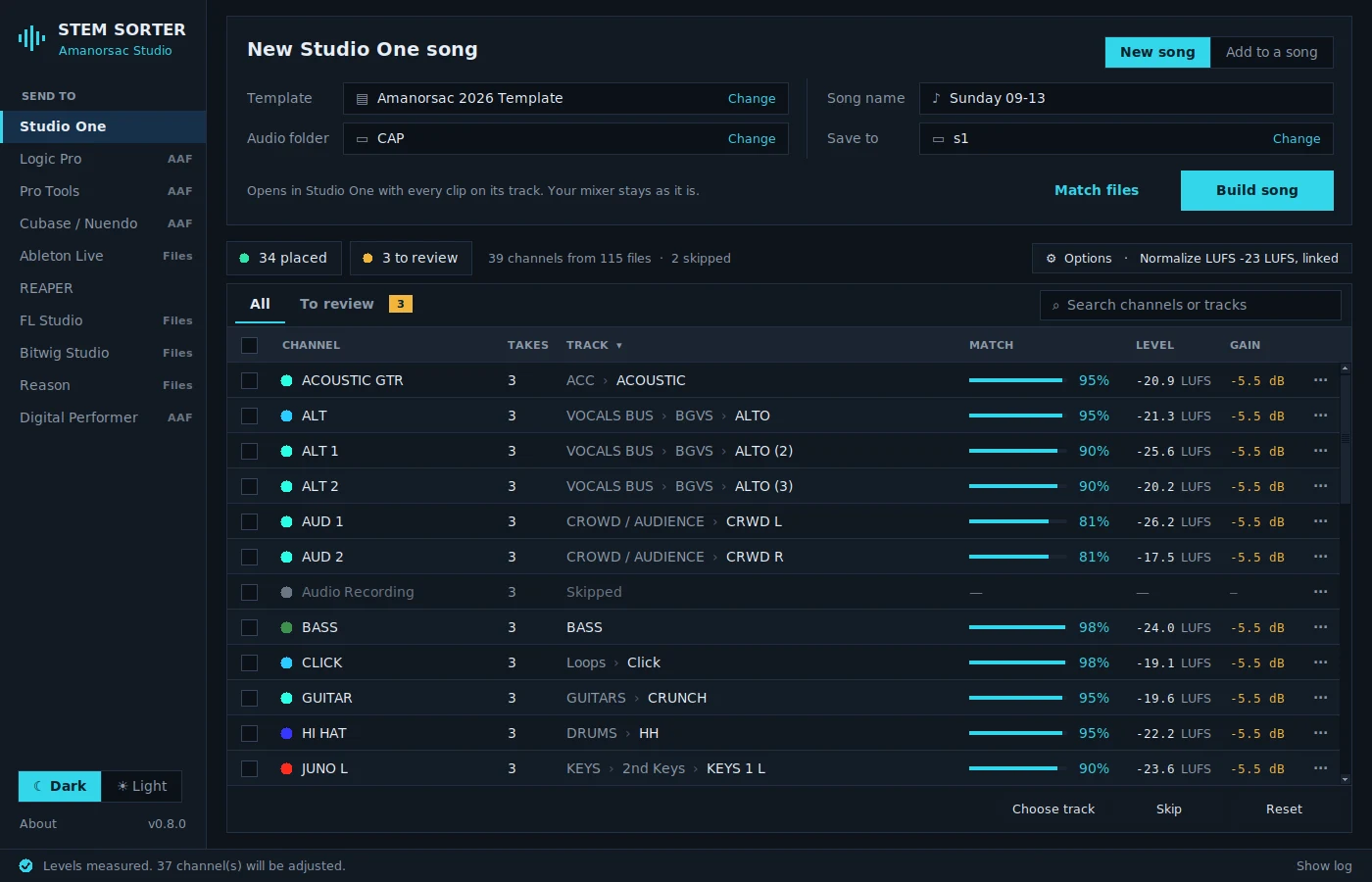
Task: Change the Audio folder
Action: point(752,138)
